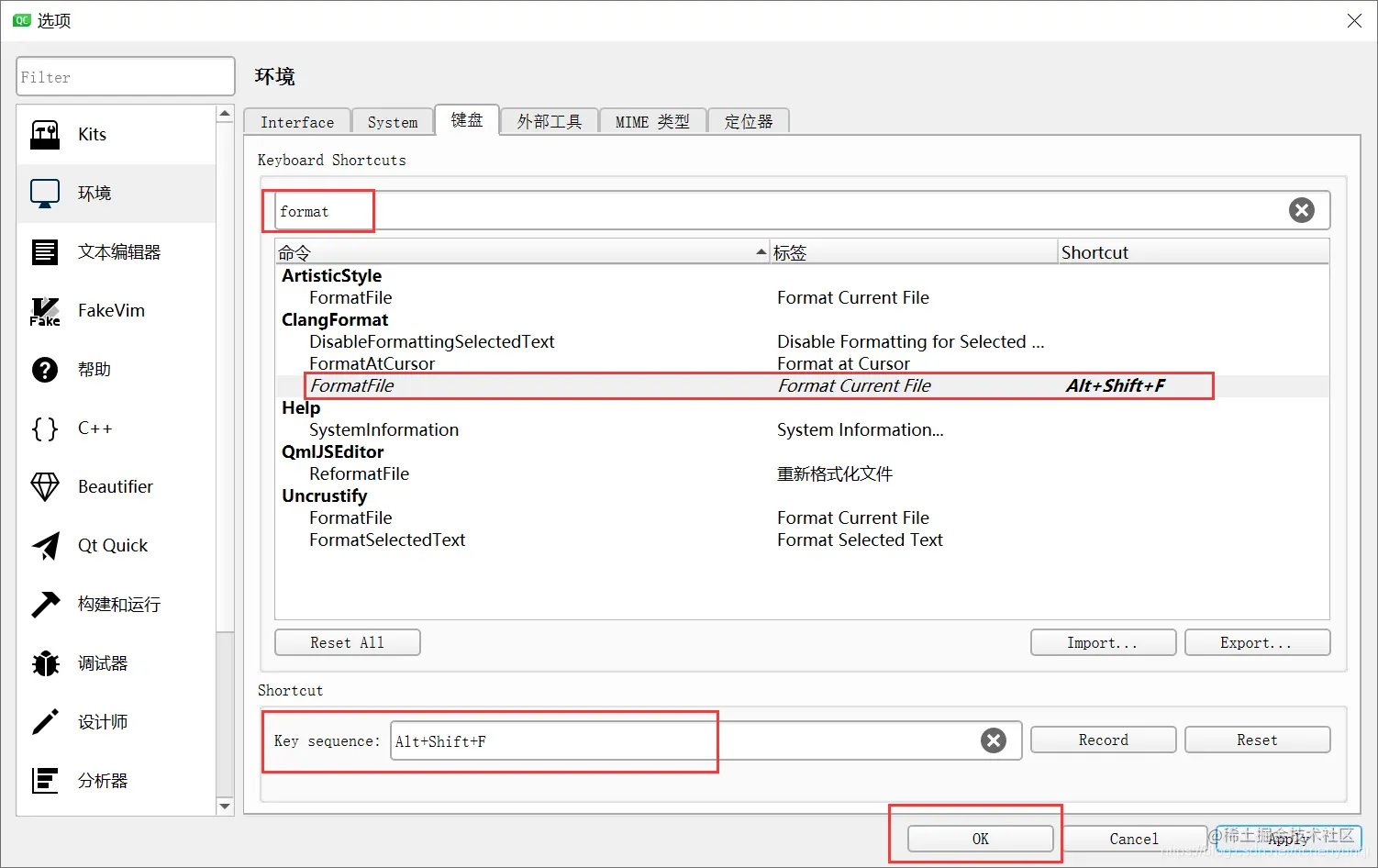Click the Alt+Shift+F shortcut cell
This screenshot has height=868, width=1378.
[x=1116, y=385]
